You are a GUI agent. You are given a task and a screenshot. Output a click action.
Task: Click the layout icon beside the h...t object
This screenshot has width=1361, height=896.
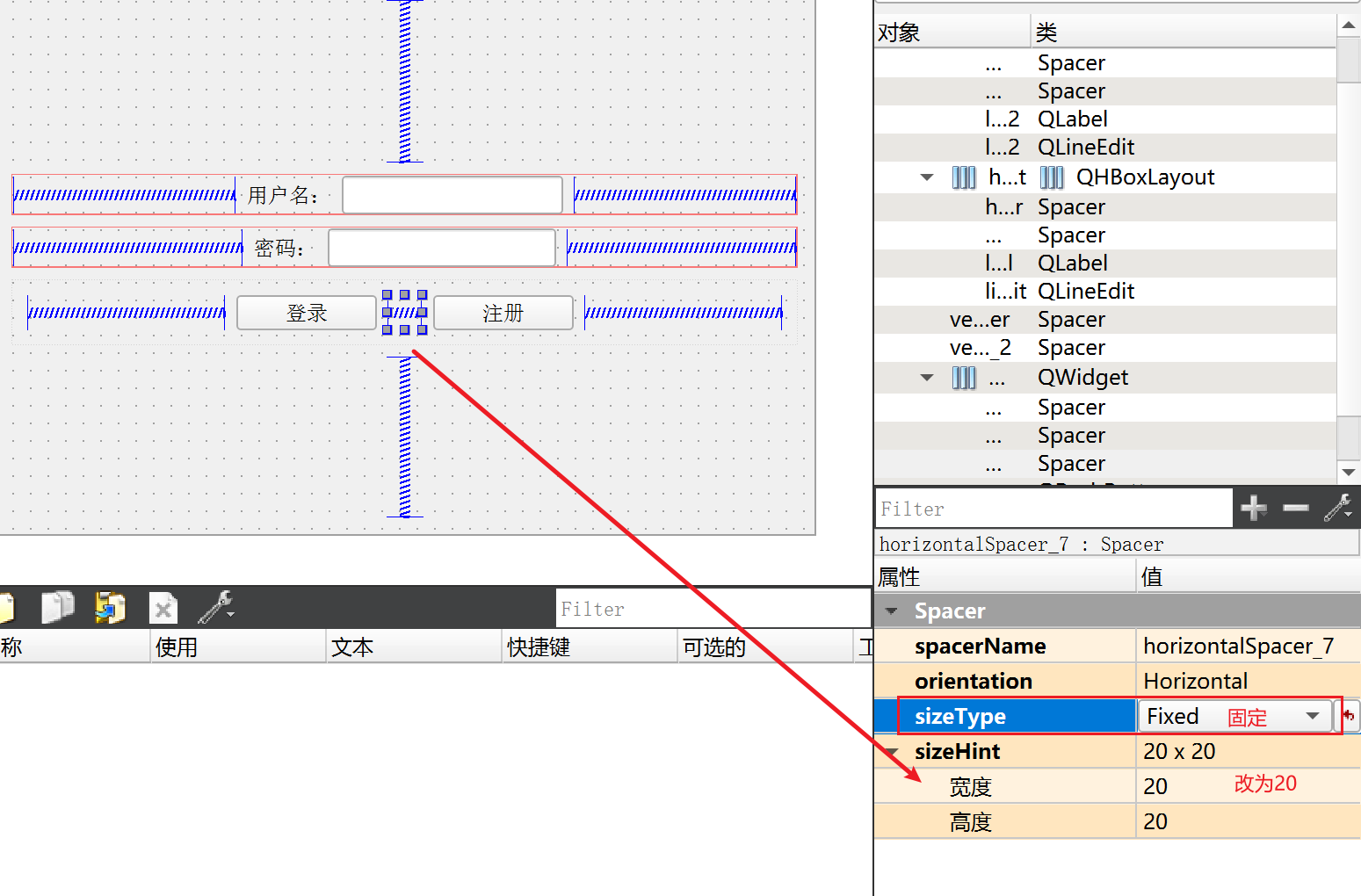pyautogui.click(x=964, y=177)
